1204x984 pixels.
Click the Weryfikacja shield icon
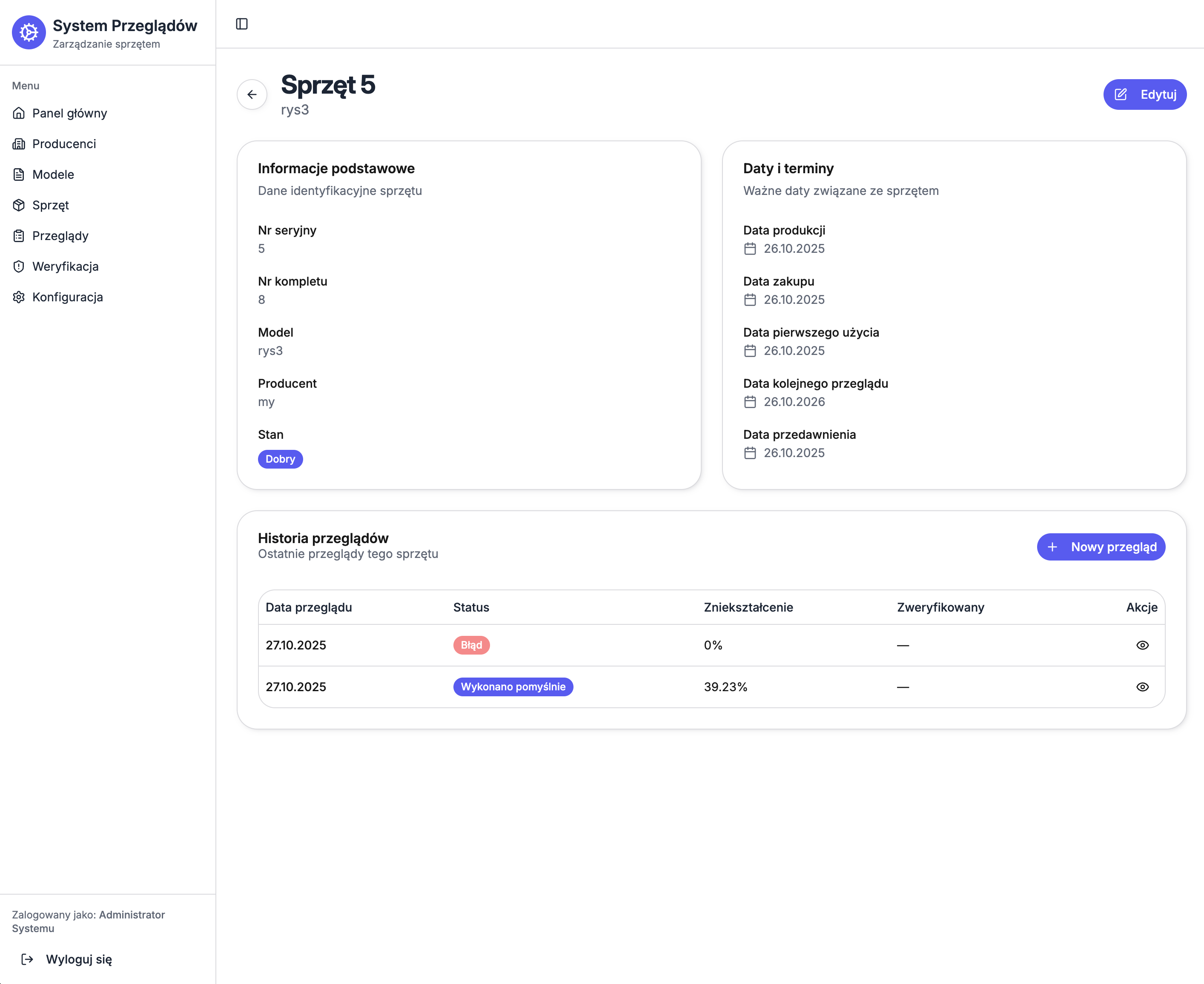[19, 266]
